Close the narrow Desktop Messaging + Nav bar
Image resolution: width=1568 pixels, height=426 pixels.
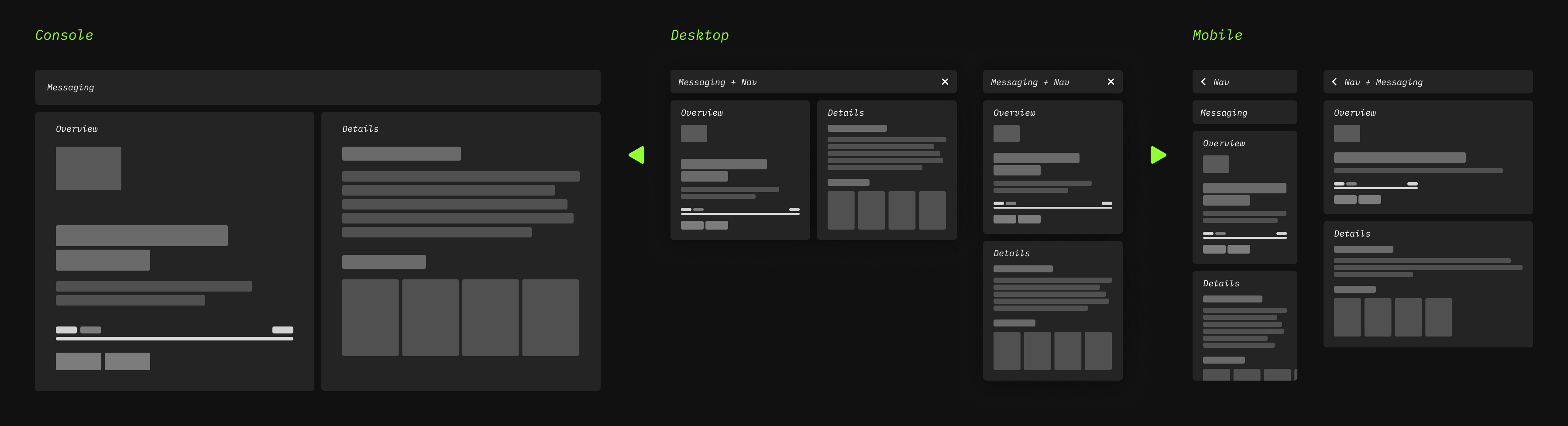point(1110,82)
